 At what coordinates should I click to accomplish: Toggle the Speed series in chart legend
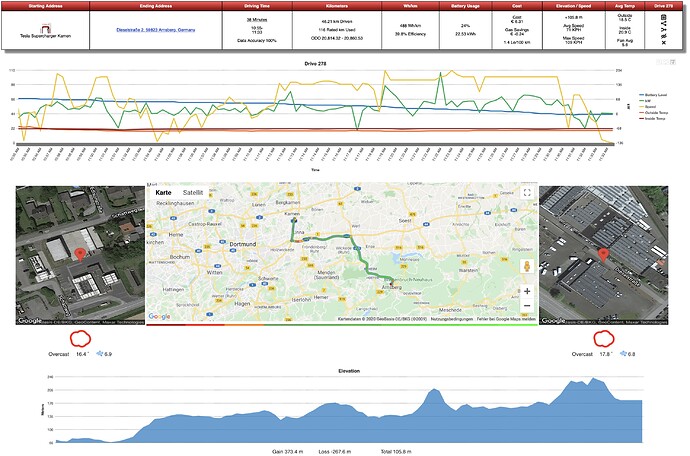(x=647, y=107)
